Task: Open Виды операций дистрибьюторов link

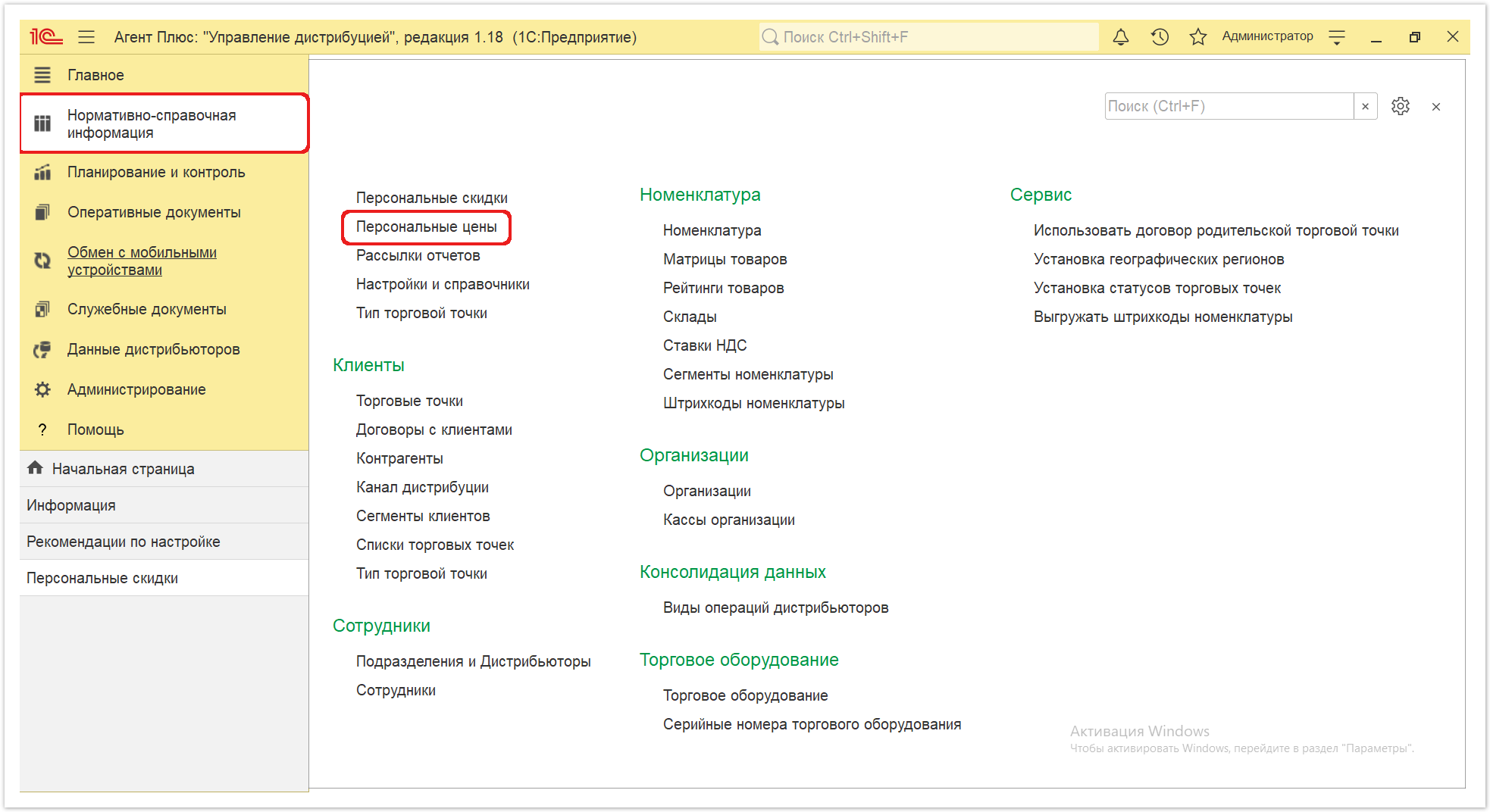Action: click(x=775, y=607)
